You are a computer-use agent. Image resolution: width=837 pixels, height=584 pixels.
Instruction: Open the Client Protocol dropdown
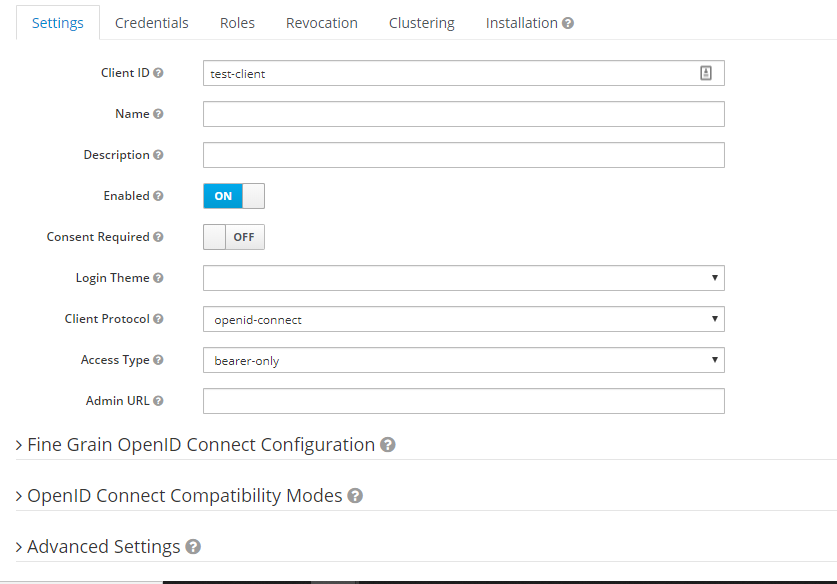coord(463,319)
